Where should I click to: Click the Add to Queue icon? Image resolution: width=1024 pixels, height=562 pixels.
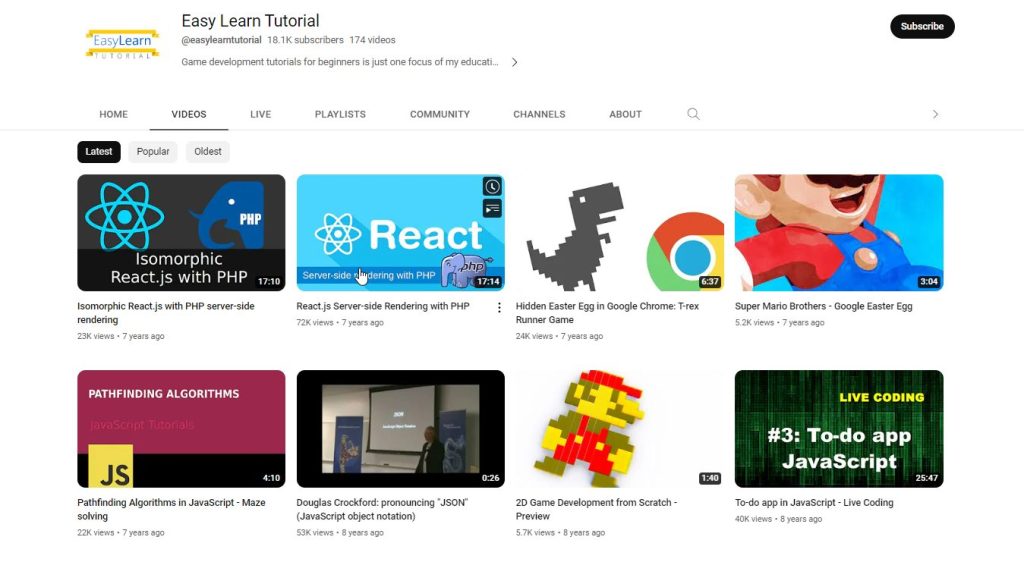click(x=492, y=208)
